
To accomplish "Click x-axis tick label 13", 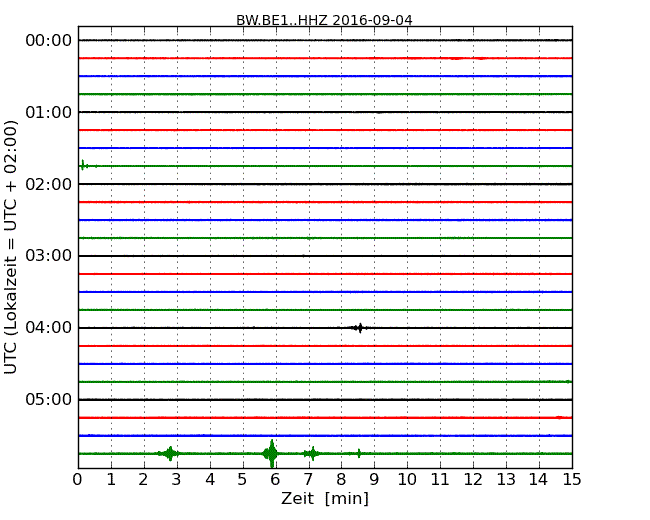I will point(506,480).
